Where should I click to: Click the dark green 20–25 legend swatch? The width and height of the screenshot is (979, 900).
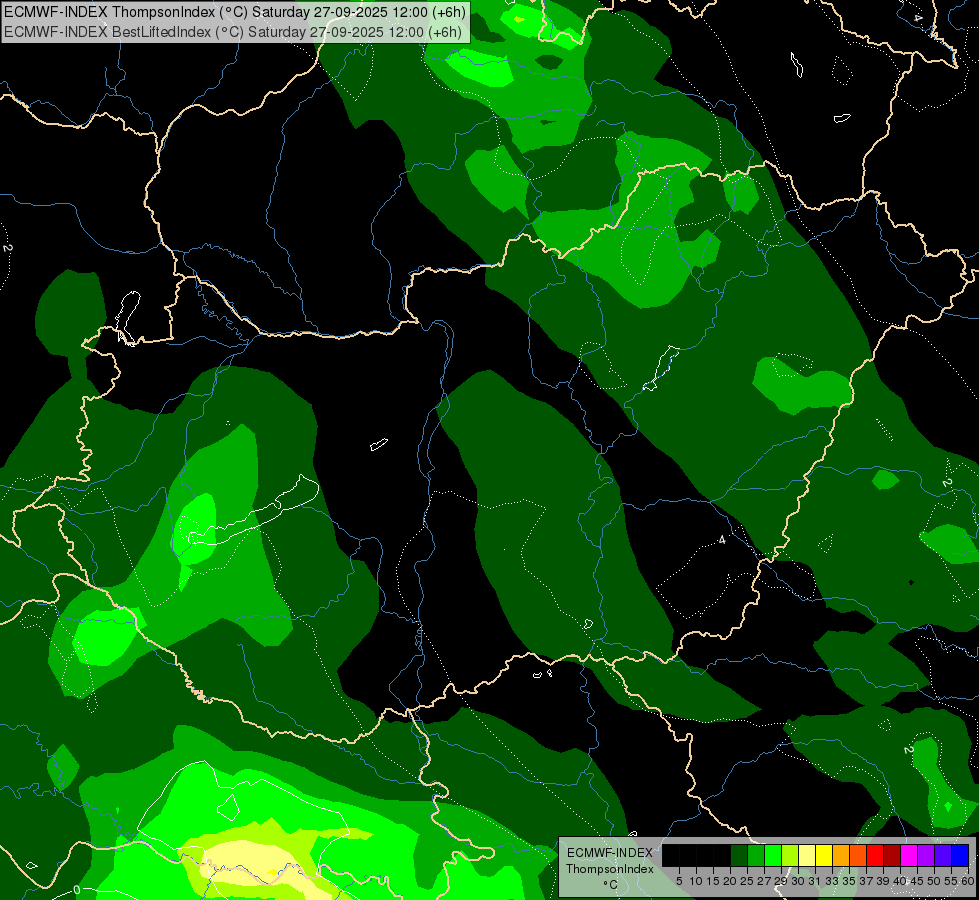click(739, 855)
